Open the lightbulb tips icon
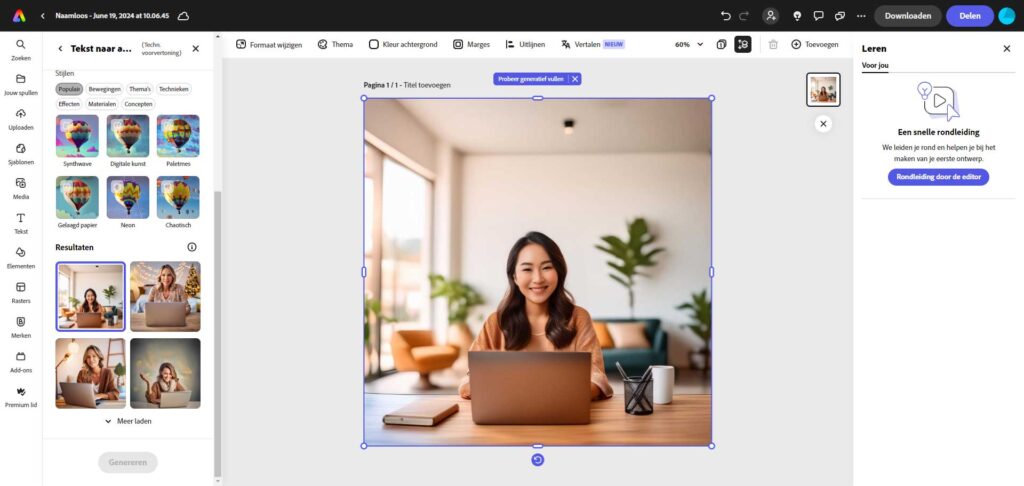Screen dimensions: 1024x486 click(797, 16)
